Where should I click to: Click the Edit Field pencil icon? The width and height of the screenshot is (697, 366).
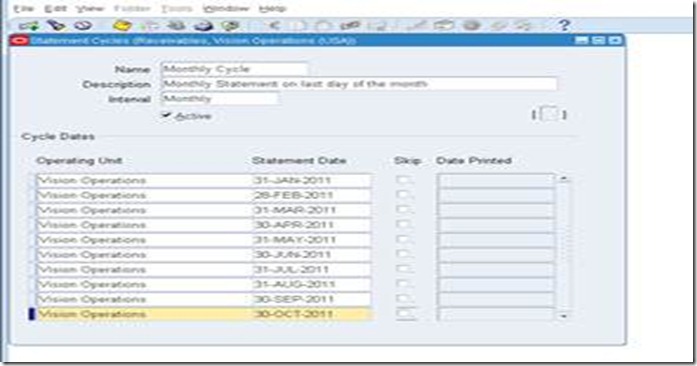pos(417,25)
